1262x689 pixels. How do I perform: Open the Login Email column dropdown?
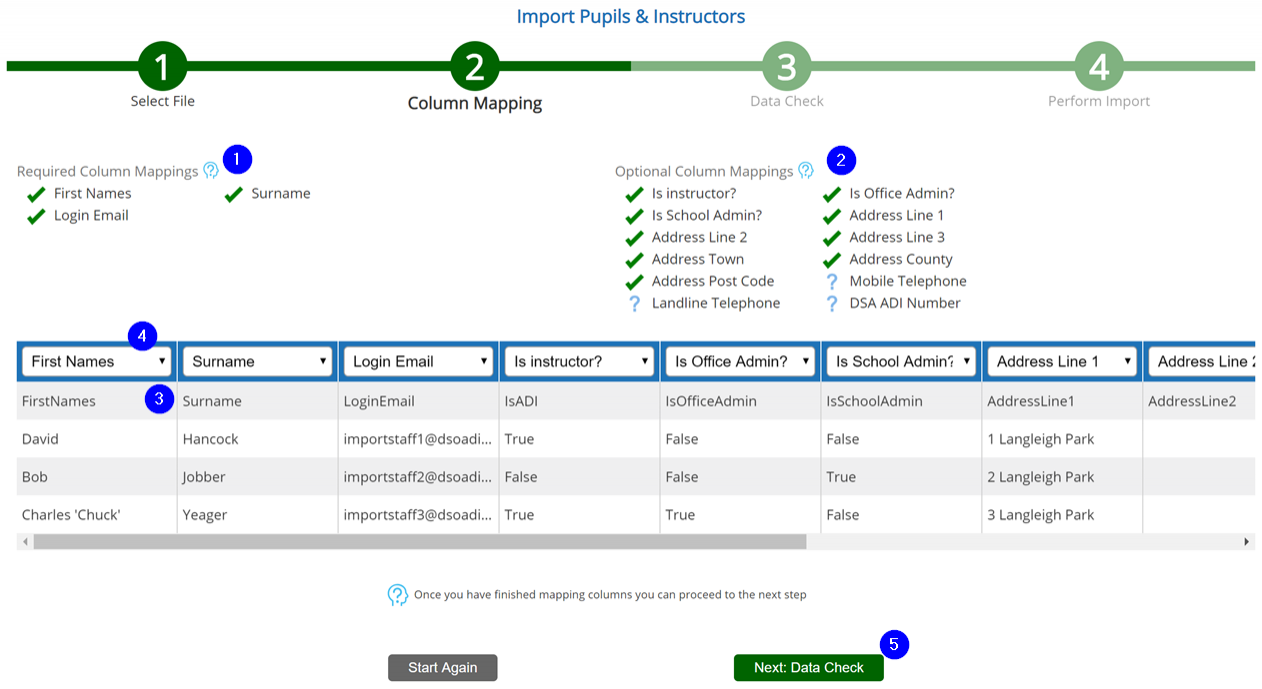point(419,361)
